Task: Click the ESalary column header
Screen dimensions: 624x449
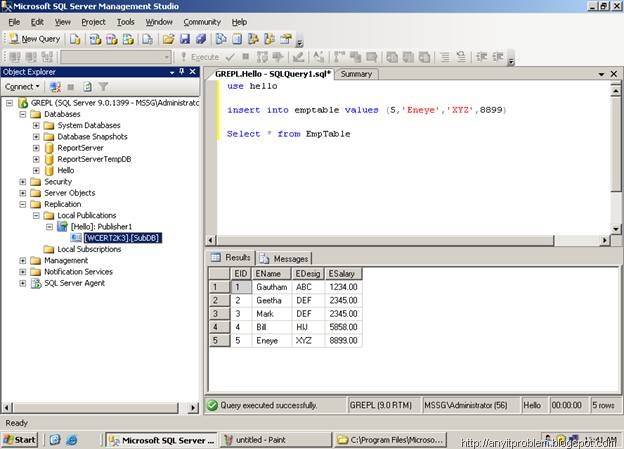Action: (343, 273)
